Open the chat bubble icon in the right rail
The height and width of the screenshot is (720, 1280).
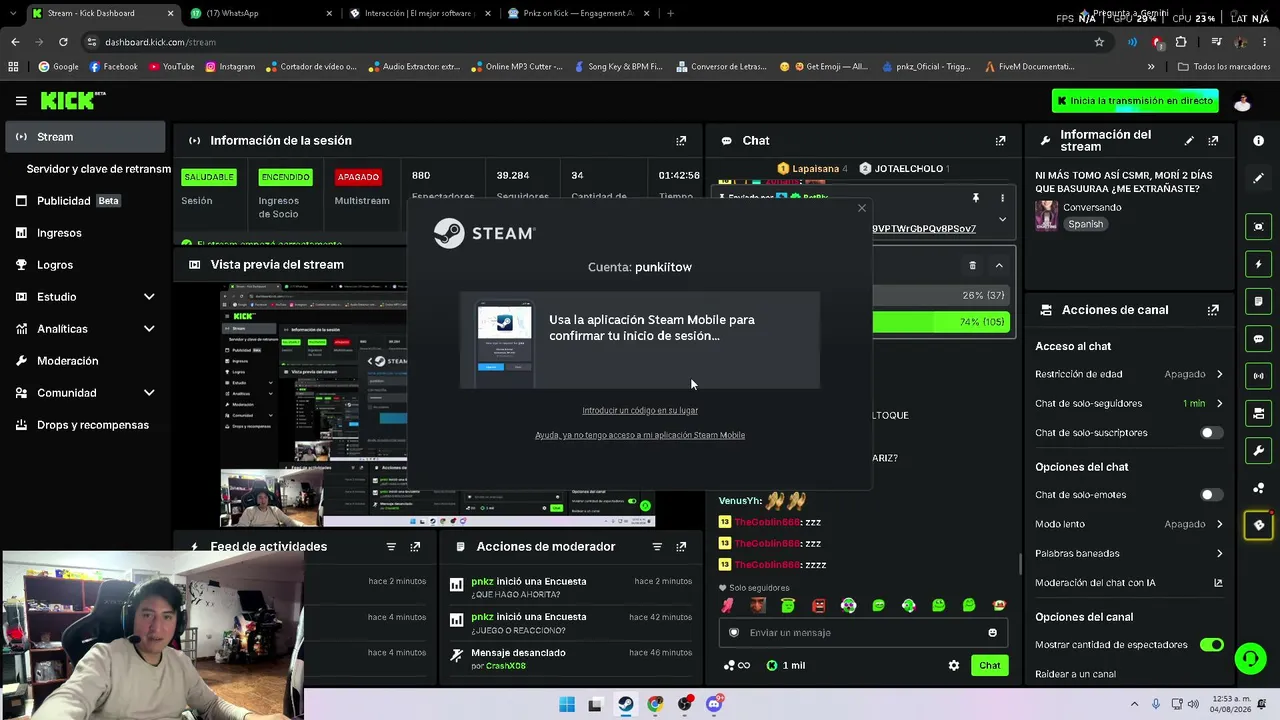1258,339
